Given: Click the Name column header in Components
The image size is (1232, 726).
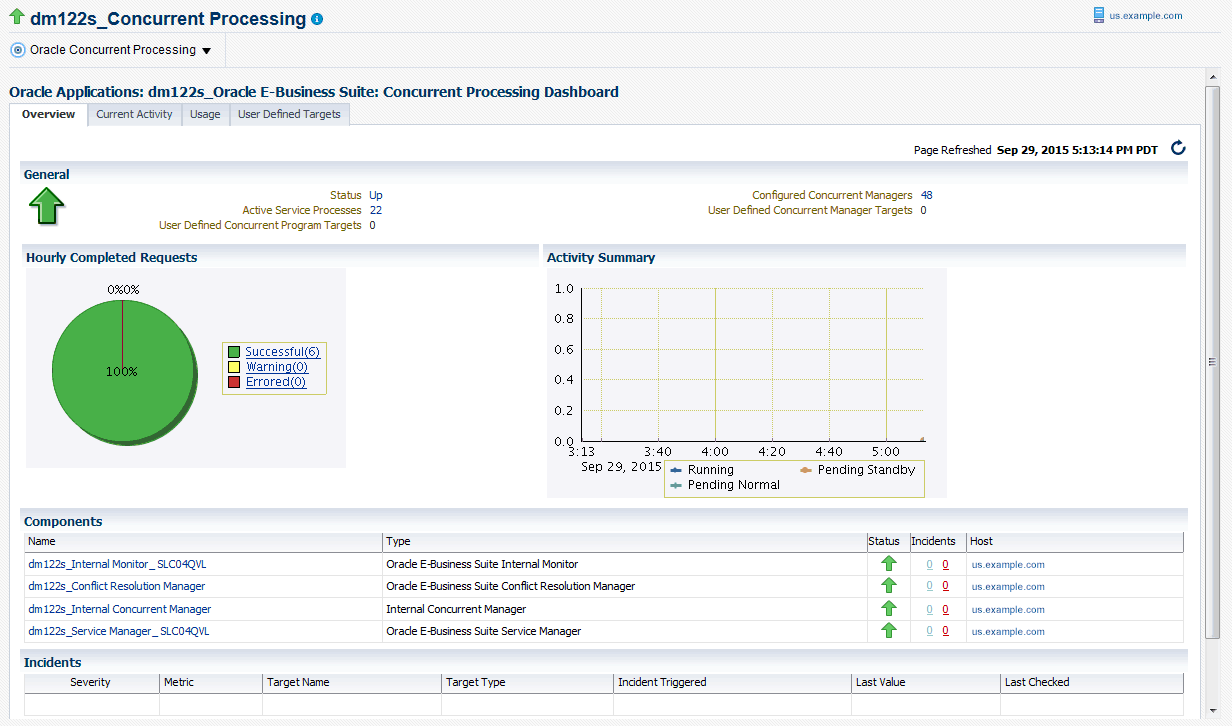Looking at the screenshot, I should [x=204, y=541].
